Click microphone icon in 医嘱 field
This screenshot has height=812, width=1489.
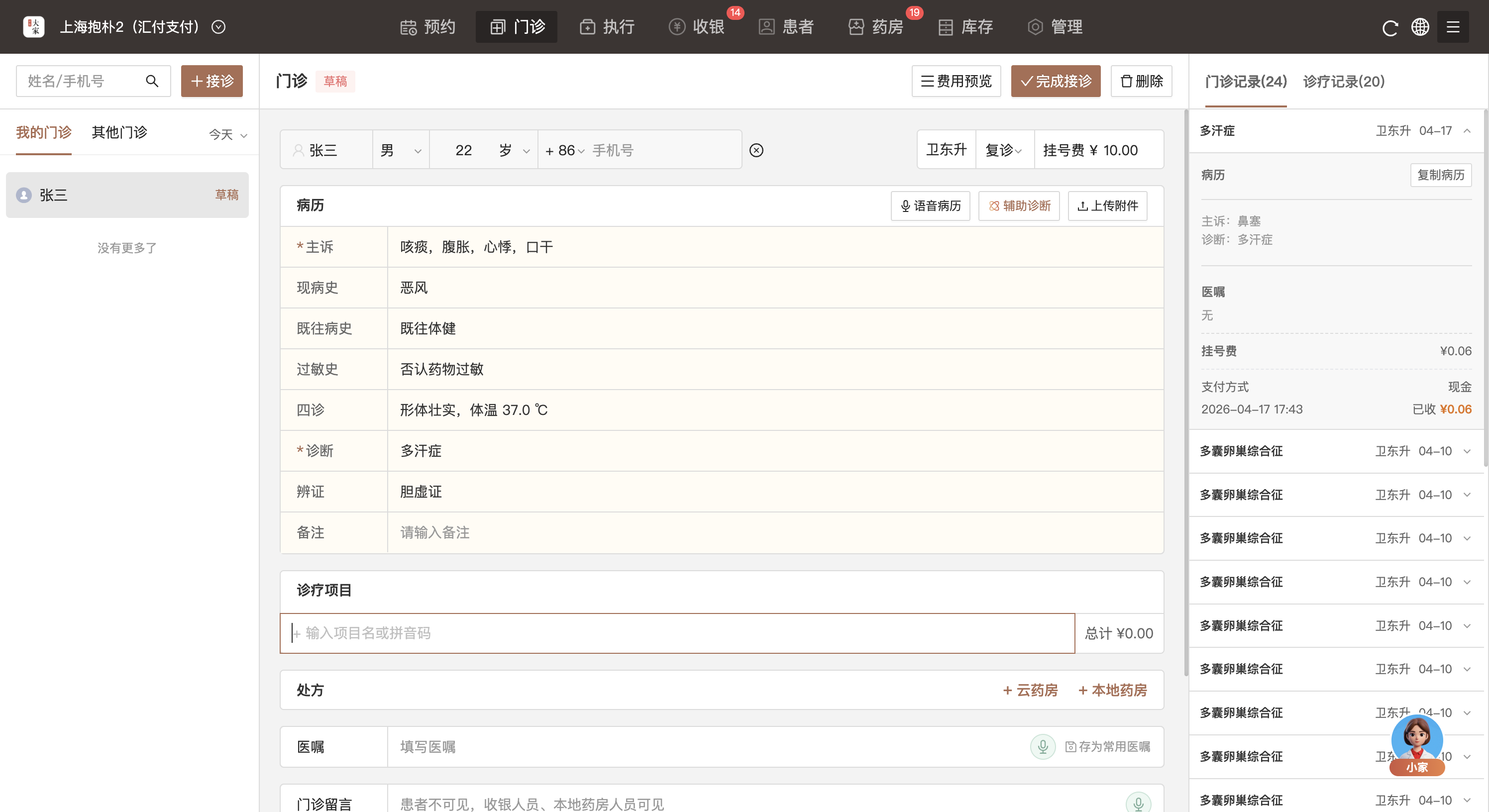click(1043, 747)
